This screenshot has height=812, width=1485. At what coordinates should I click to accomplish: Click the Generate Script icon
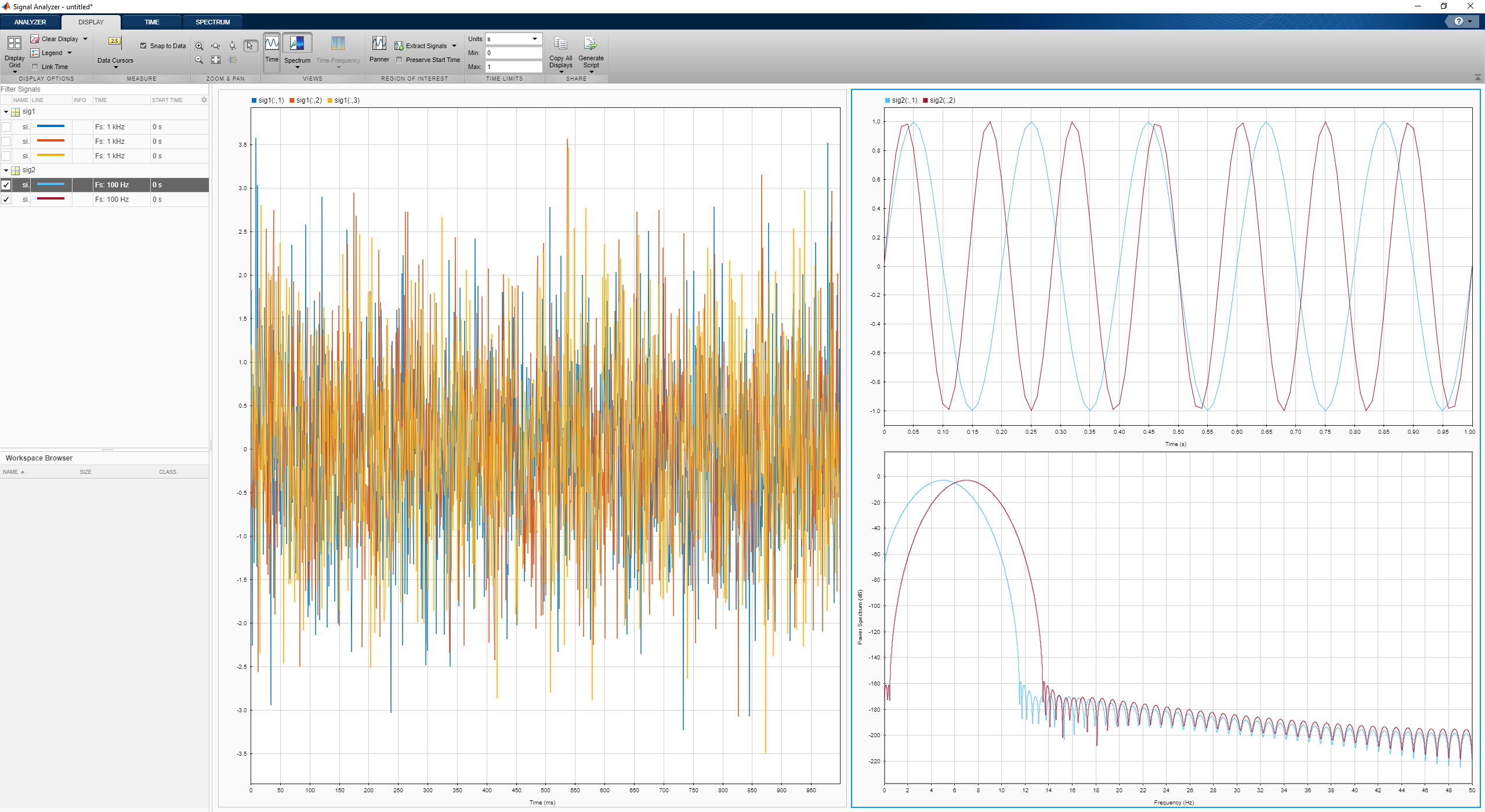(x=591, y=44)
